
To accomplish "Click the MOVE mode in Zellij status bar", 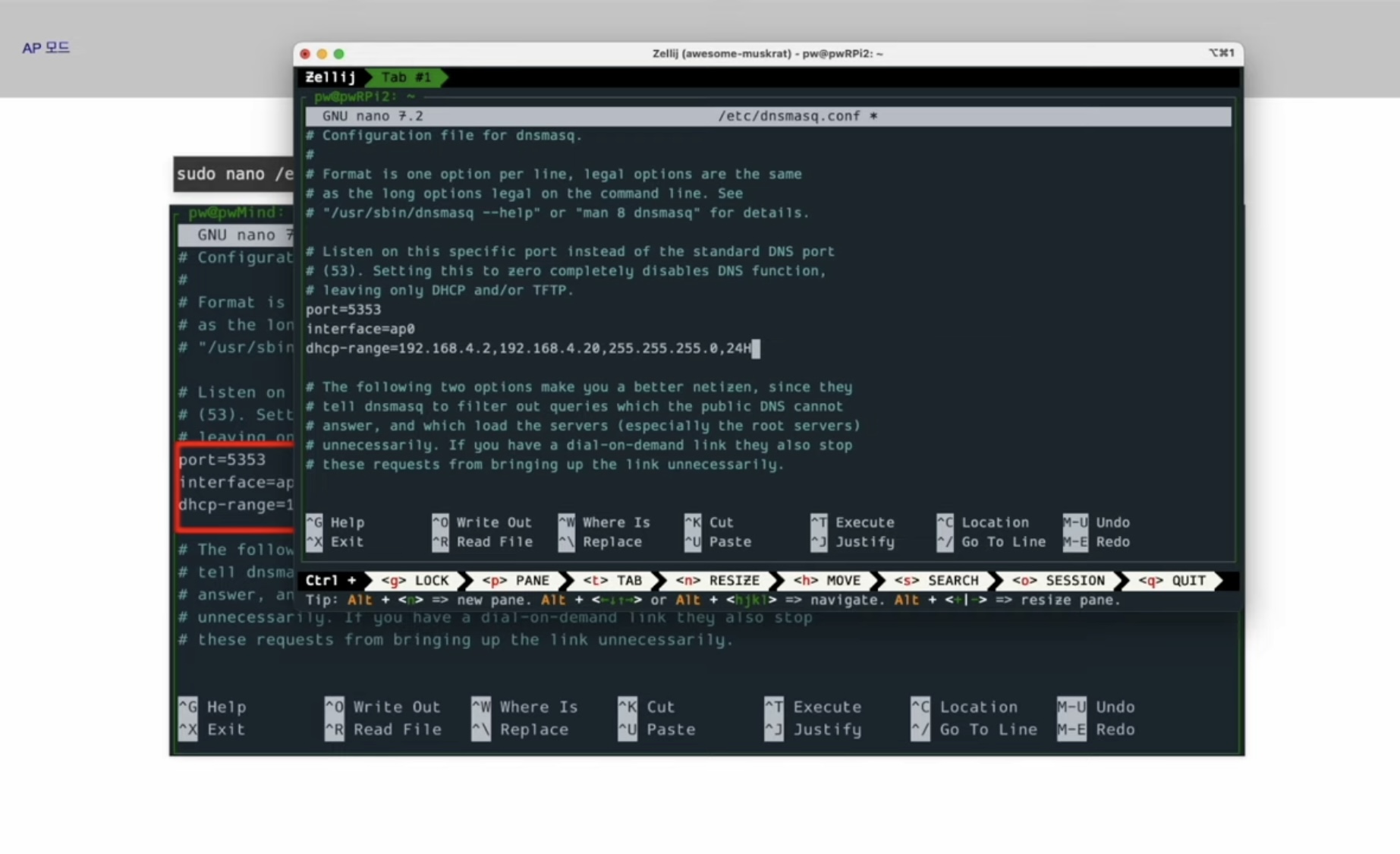I will click(x=827, y=580).
